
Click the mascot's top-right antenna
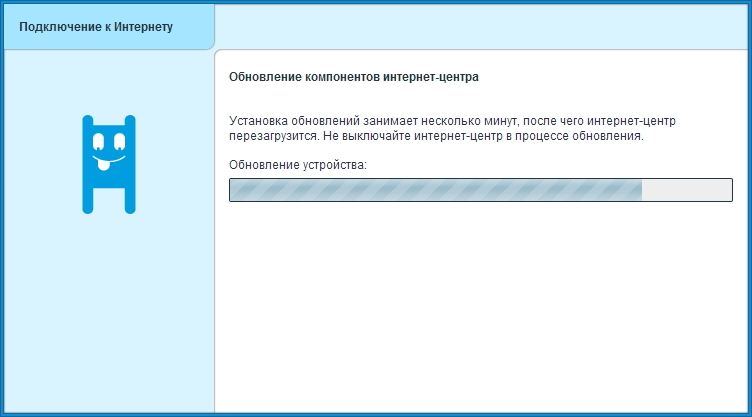click(x=129, y=121)
